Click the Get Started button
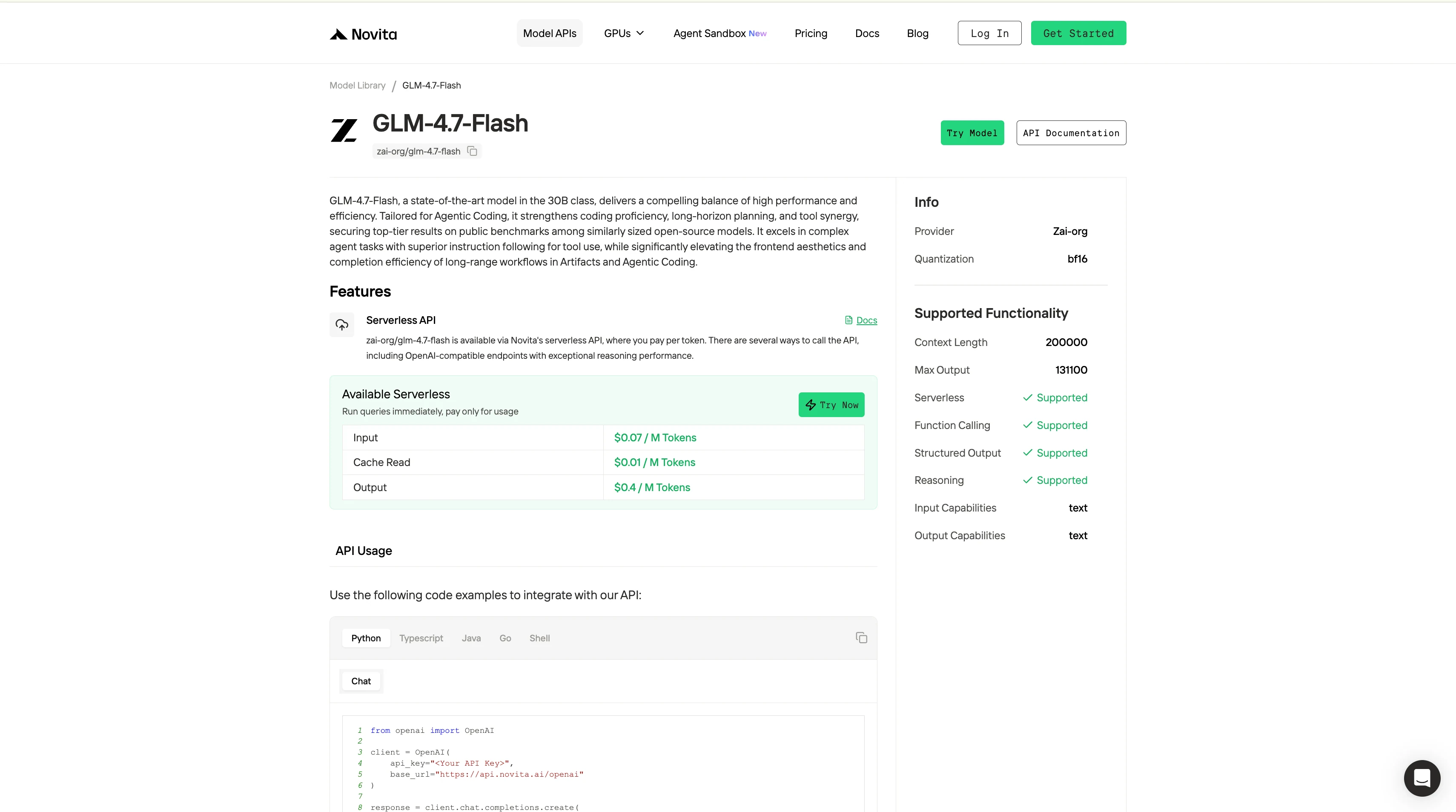 (x=1078, y=33)
